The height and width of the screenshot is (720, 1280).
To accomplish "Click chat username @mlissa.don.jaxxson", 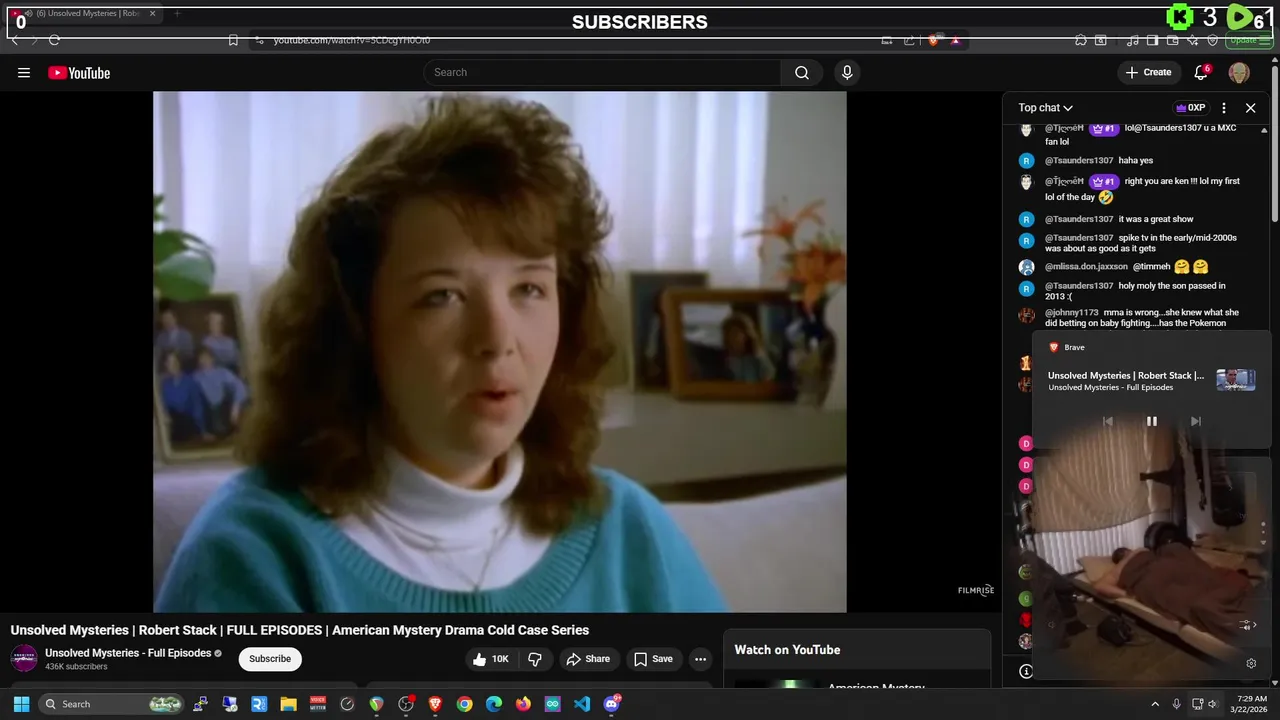I will (1086, 267).
